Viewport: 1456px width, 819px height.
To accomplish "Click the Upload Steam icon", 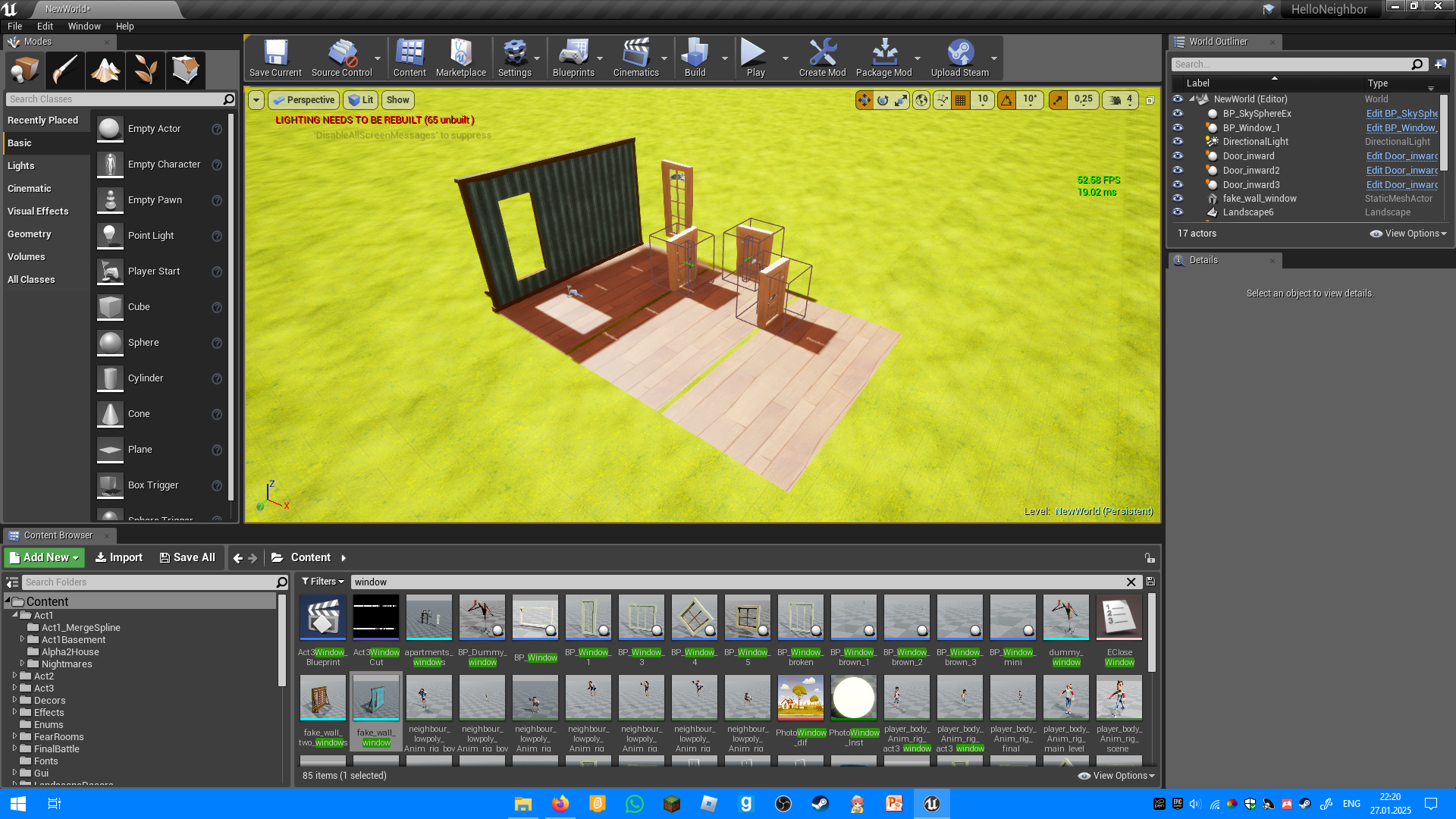I will point(960,58).
